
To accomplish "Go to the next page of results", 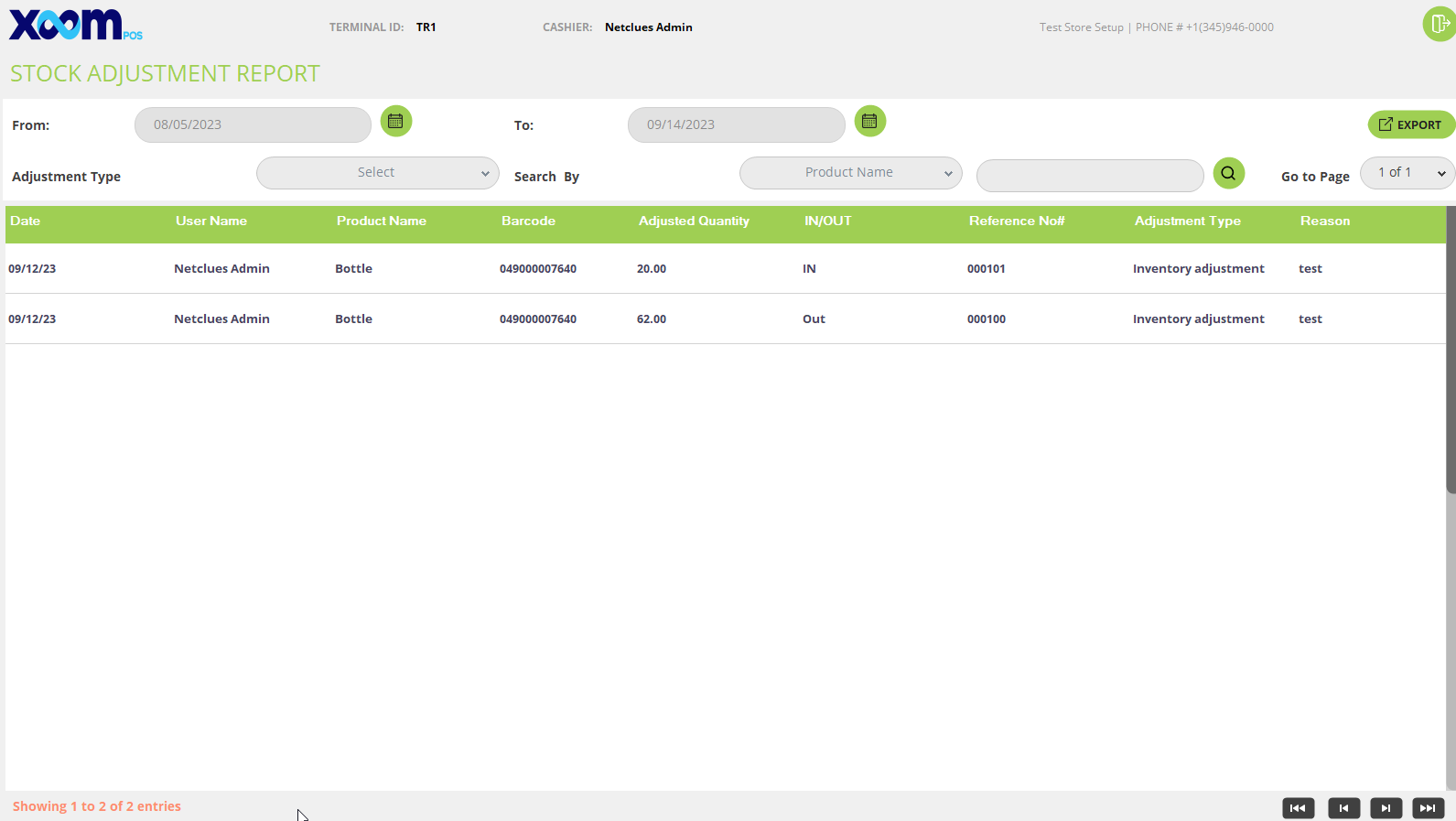I will [x=1386, y=808].
